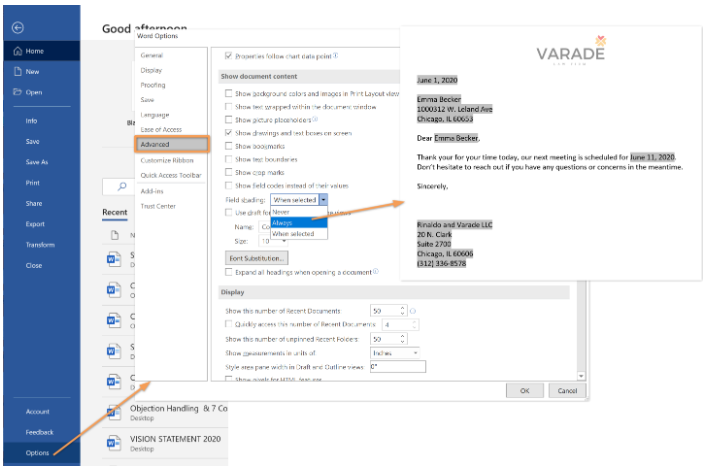Click info icon beside Recent Documents spinner
The width and height of the screenshot is (726, 472).
[x=413, y=311]
